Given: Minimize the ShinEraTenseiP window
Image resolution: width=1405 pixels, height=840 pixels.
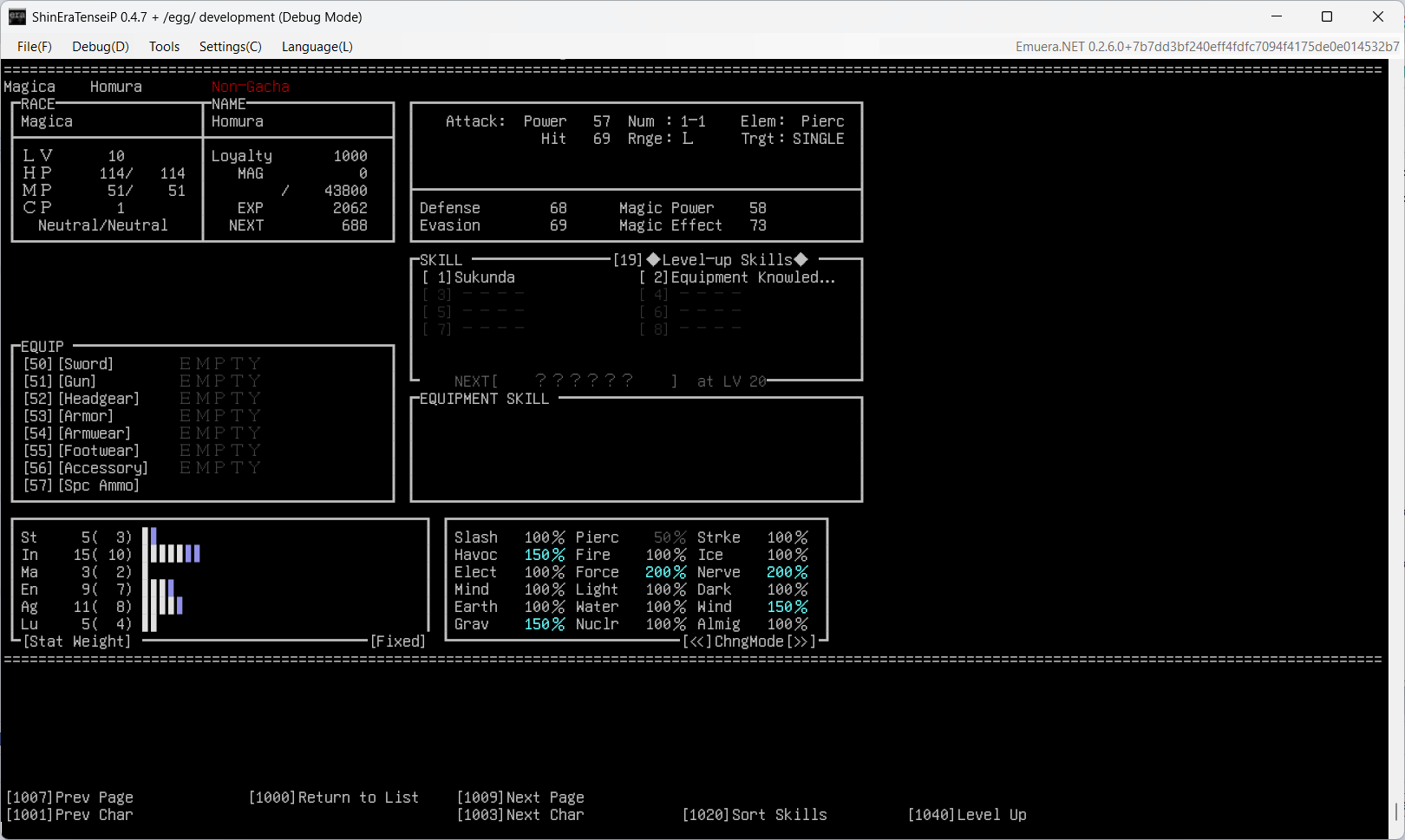Looking at the screenshot, I should (1277, 16).
